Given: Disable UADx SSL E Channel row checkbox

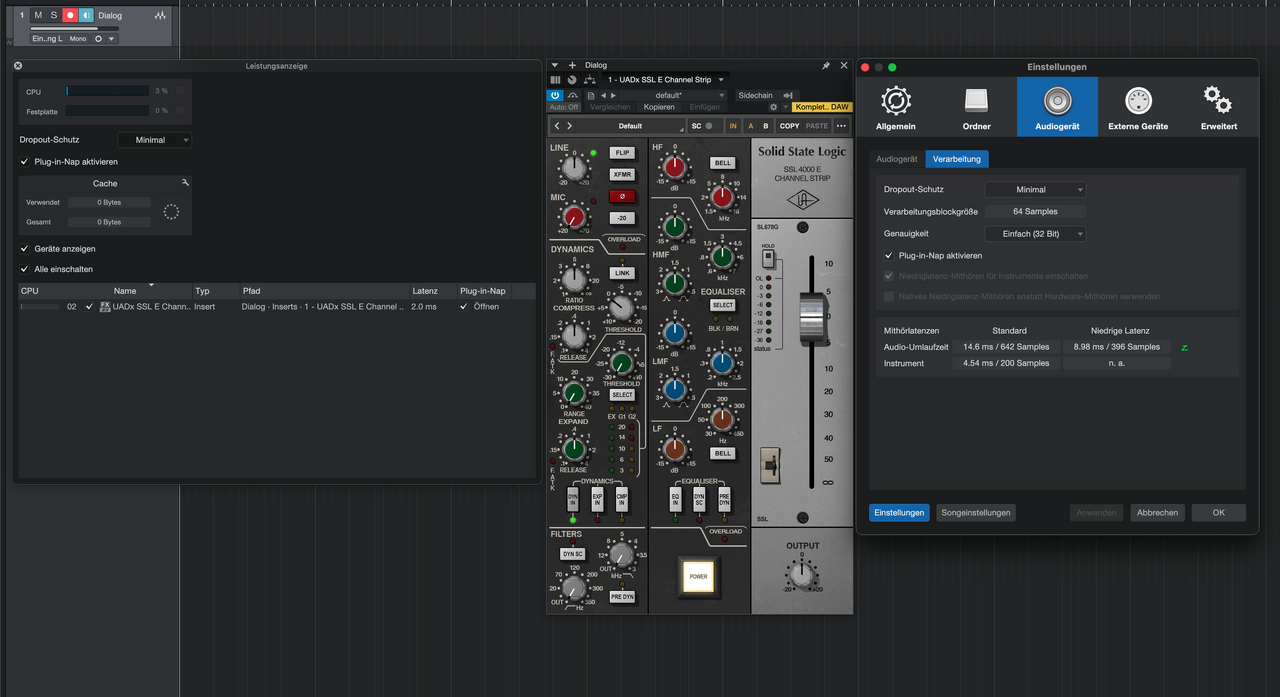Looking at the screenshot, I should pyautogui.click(x=90, y=306).
